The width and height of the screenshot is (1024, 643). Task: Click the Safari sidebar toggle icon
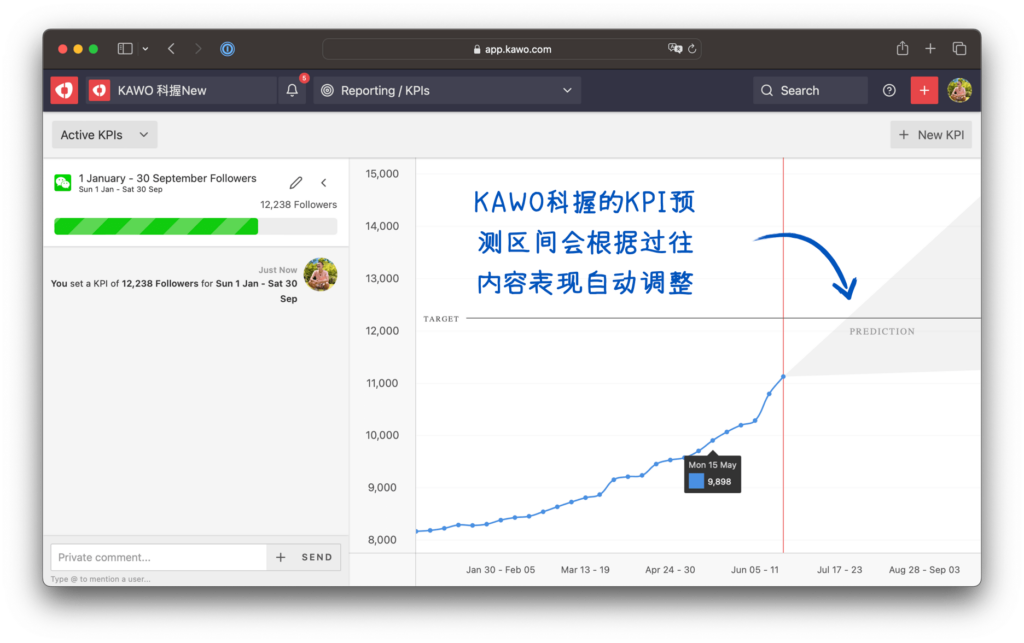click(x=125, y=49)
